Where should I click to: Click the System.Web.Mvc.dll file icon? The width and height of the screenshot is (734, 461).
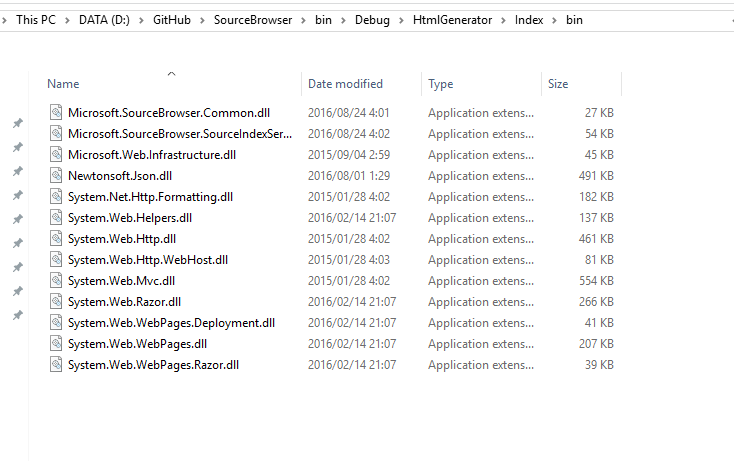pos(56,281)
